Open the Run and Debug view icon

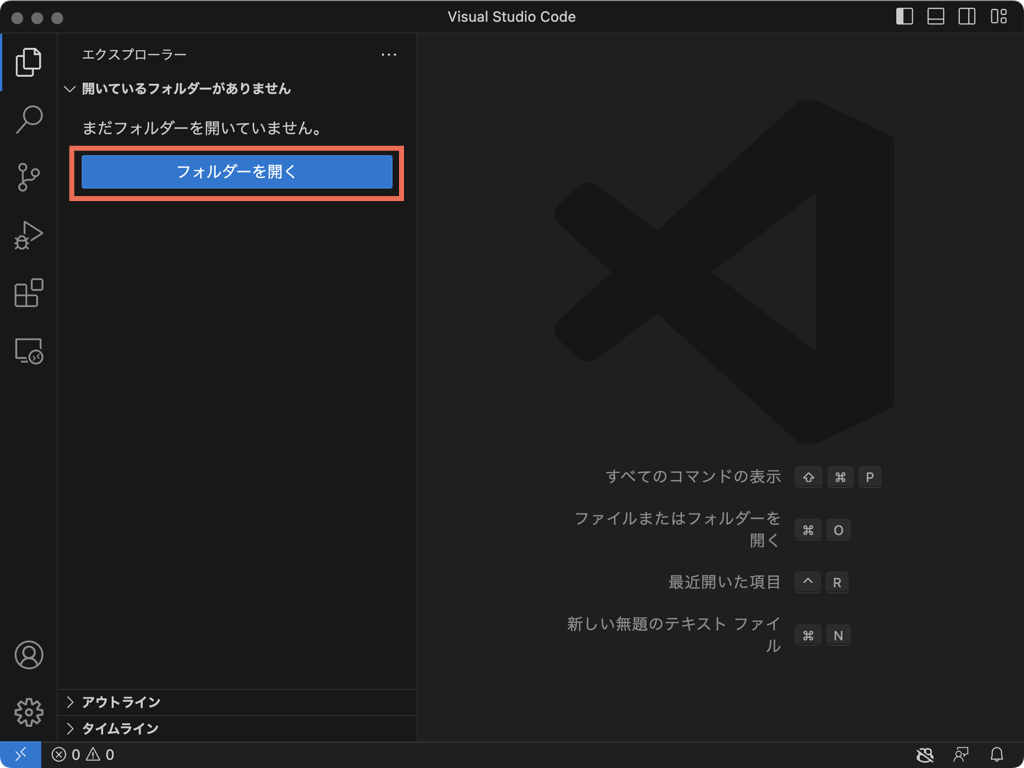(x=29, y=235)
